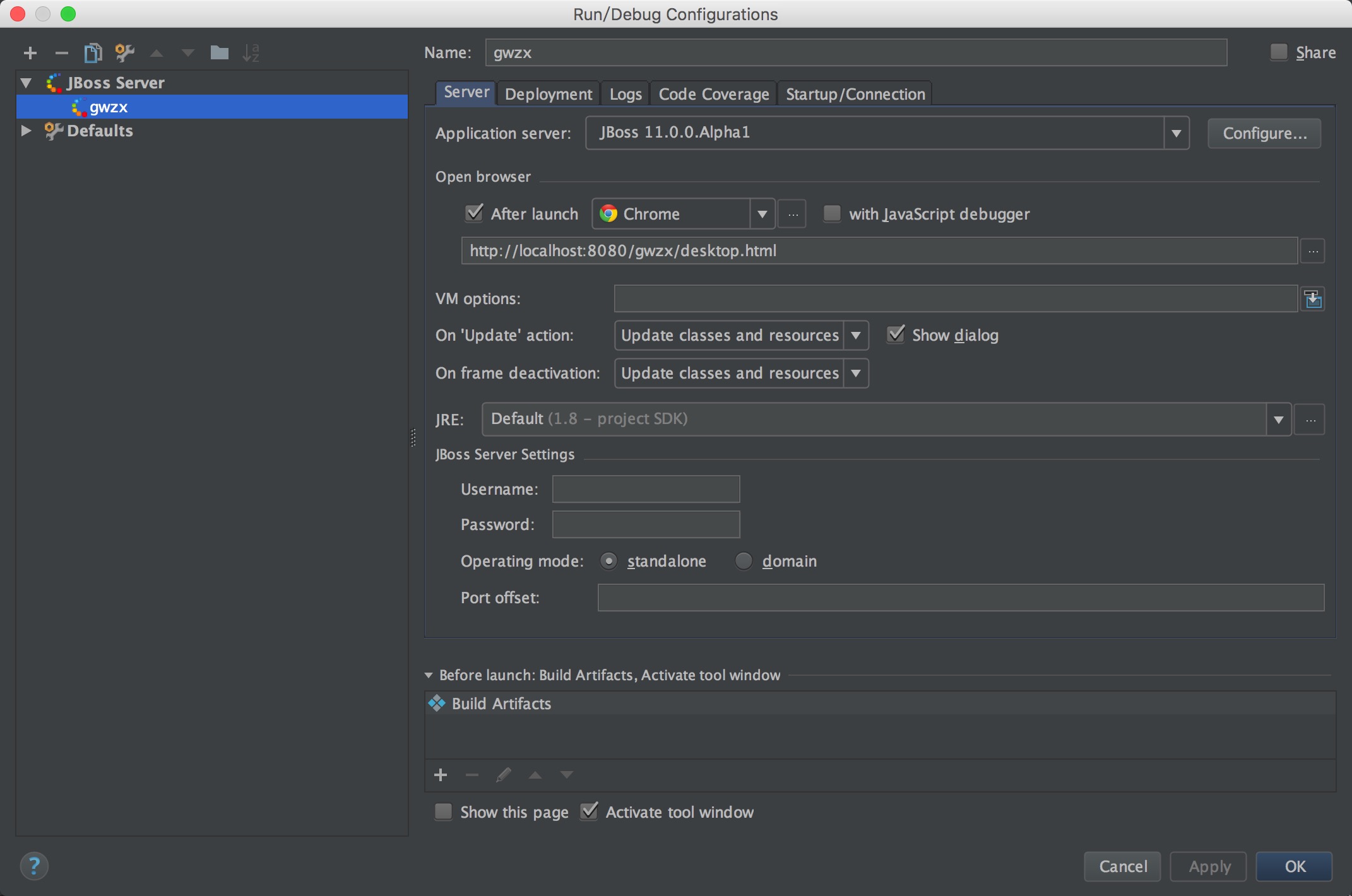Screen dimensions: 1352x896
Task: Open JRE browse ellipsis button
Action: (1310, 420)
